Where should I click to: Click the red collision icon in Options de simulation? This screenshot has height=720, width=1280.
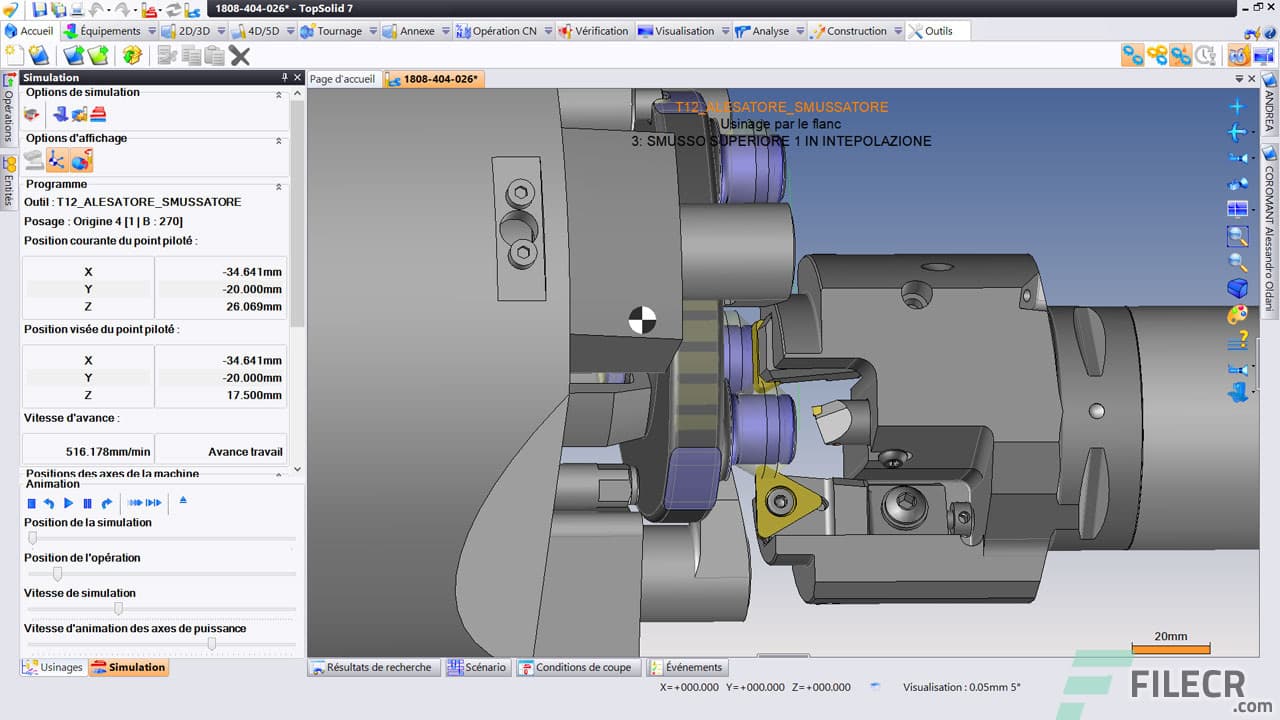(31, 114)
